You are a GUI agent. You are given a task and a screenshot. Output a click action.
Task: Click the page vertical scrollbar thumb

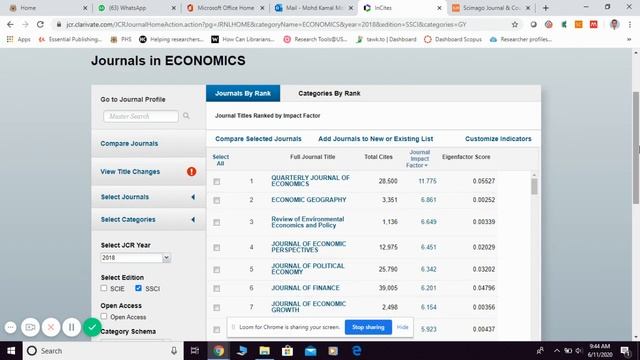(x=636, y=147)
